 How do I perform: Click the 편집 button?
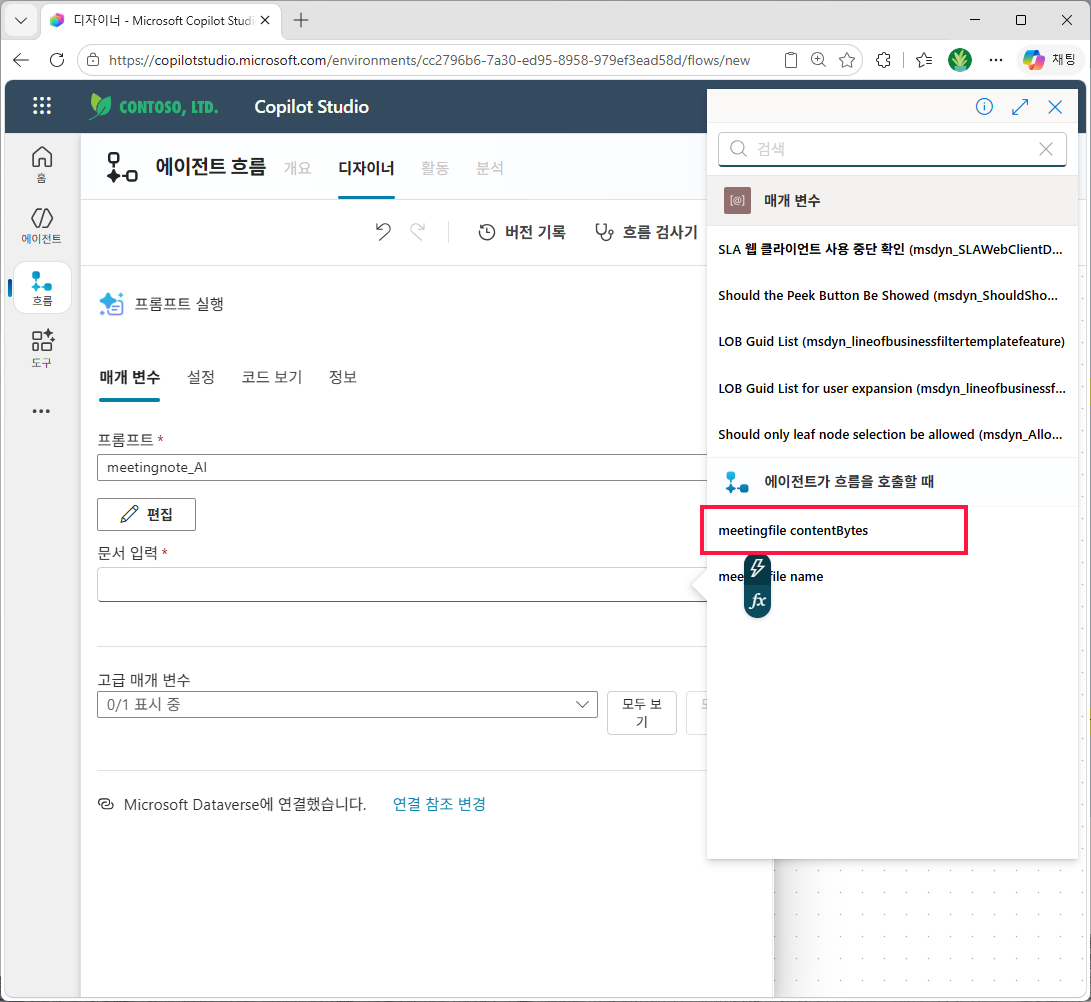pos(146,514)
